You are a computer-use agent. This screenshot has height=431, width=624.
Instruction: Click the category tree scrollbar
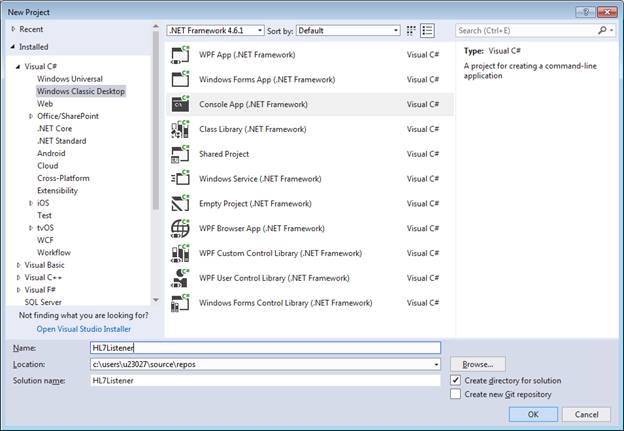pyautogui.click(x=156, y=119)
